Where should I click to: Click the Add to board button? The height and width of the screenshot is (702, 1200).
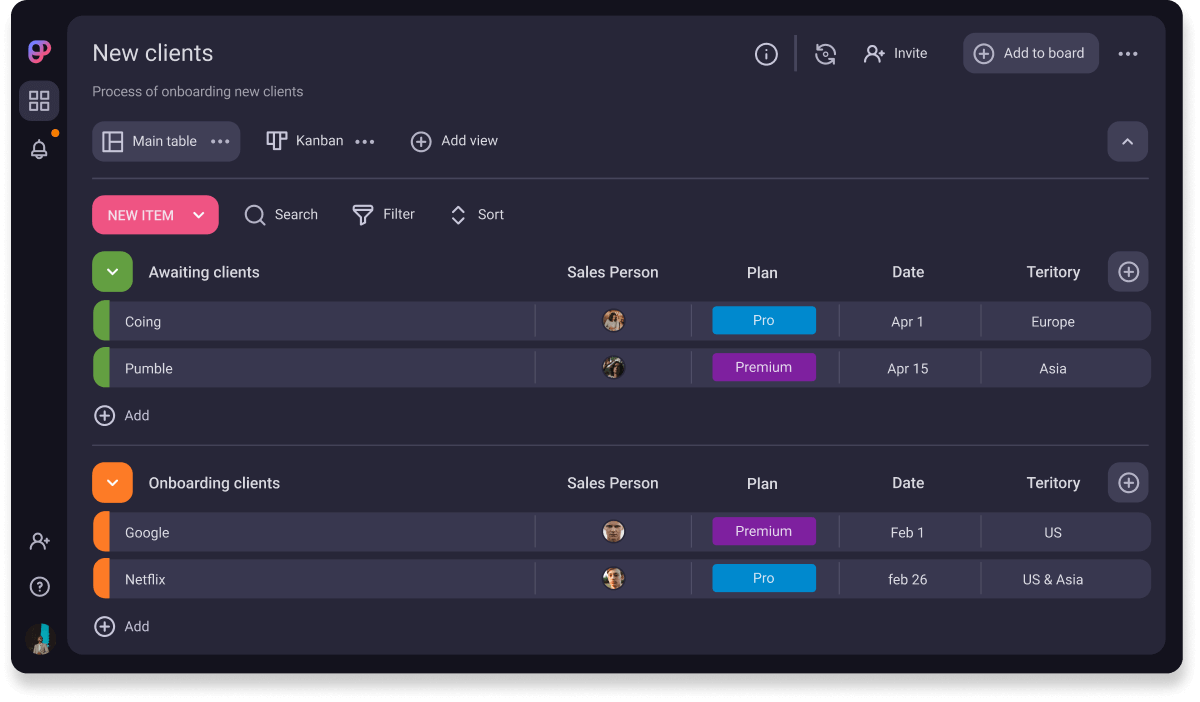(1030, 53)
